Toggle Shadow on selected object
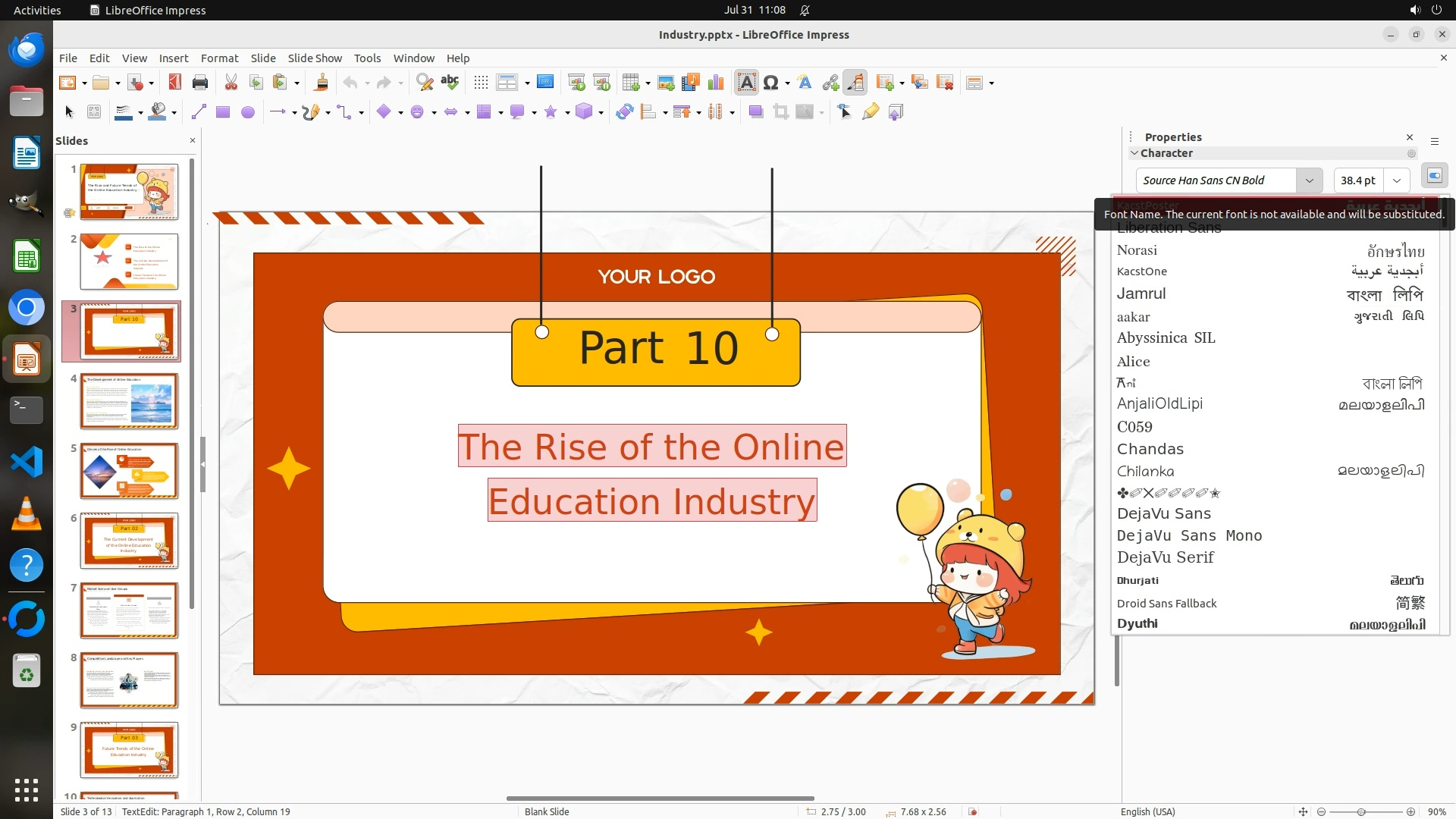This screenshot has width=1456, height=819. 755,112
